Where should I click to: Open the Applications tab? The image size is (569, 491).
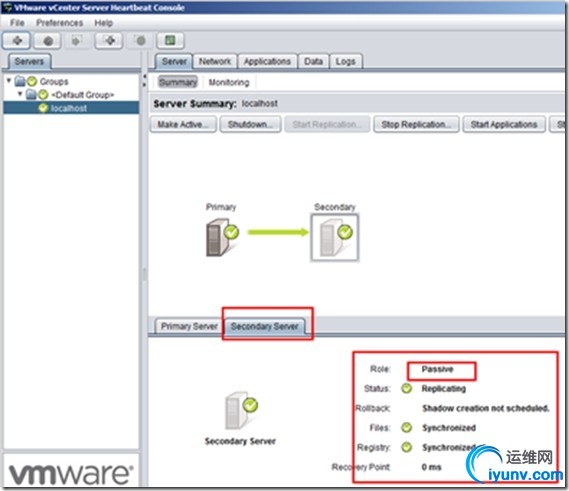pyautogui.click(x=267, y=61)
